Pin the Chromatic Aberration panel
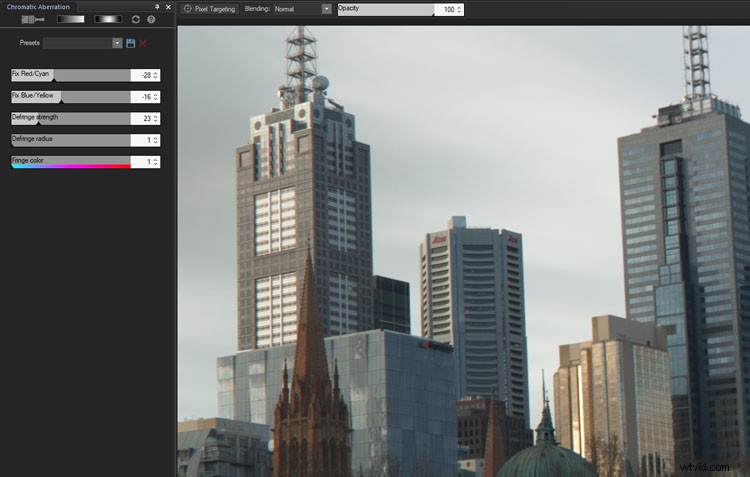This screenshot has height=477, width=750. [157, 7]
